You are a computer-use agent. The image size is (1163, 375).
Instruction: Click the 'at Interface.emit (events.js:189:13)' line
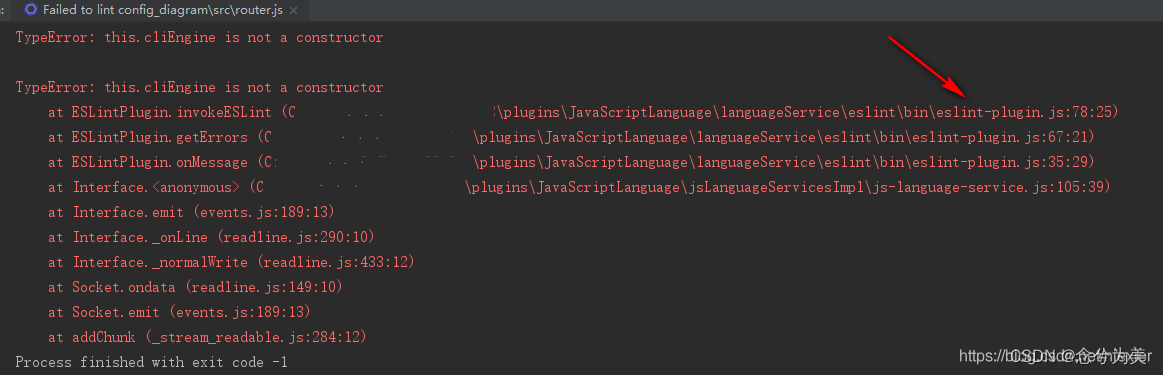point(191,213)
